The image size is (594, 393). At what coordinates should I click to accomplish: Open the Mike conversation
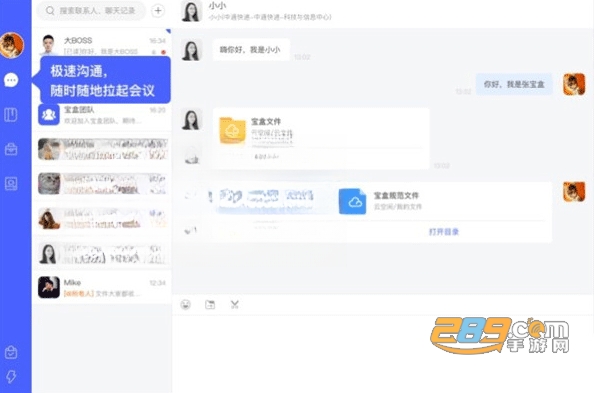click(x=102, y=287)
